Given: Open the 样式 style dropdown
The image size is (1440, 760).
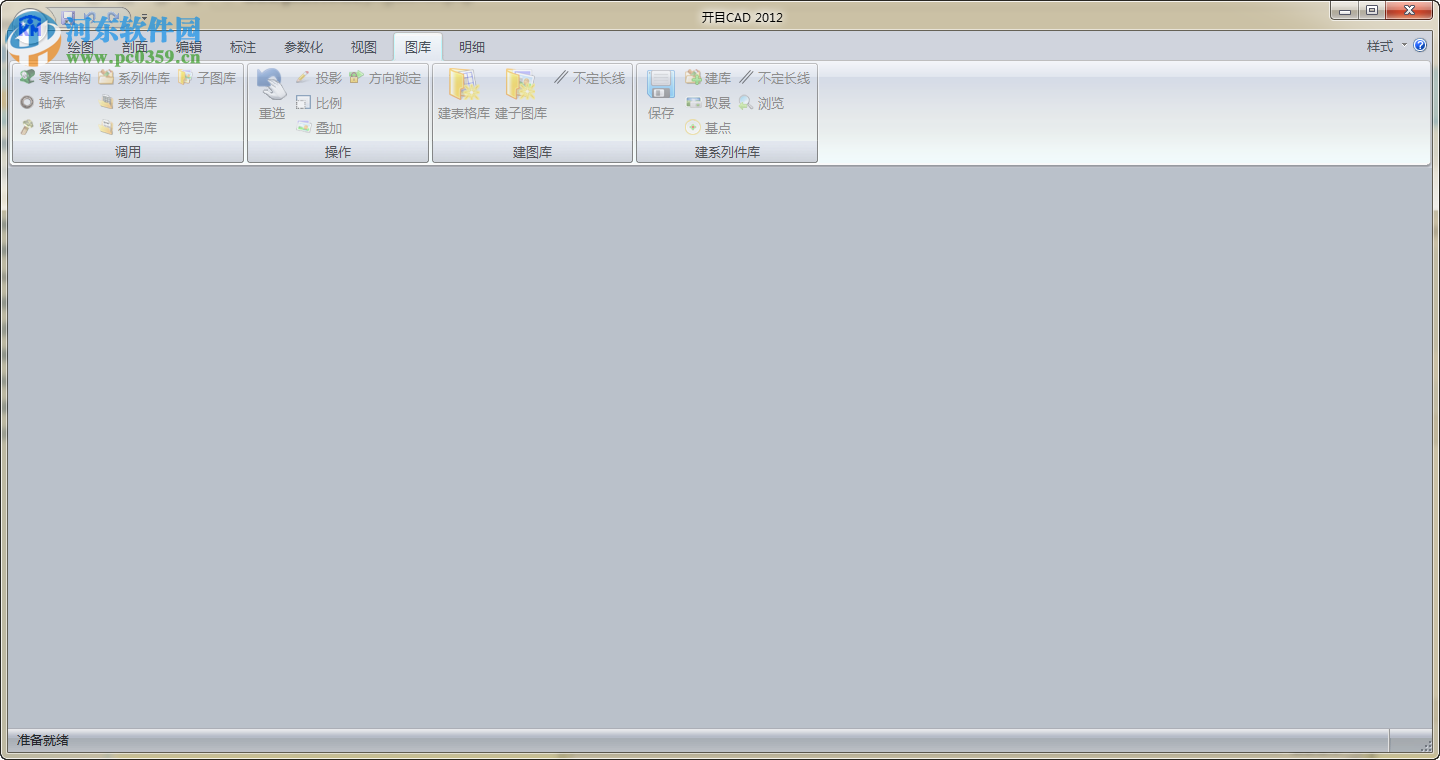Looking at the screenshot, I should 1386,46.
